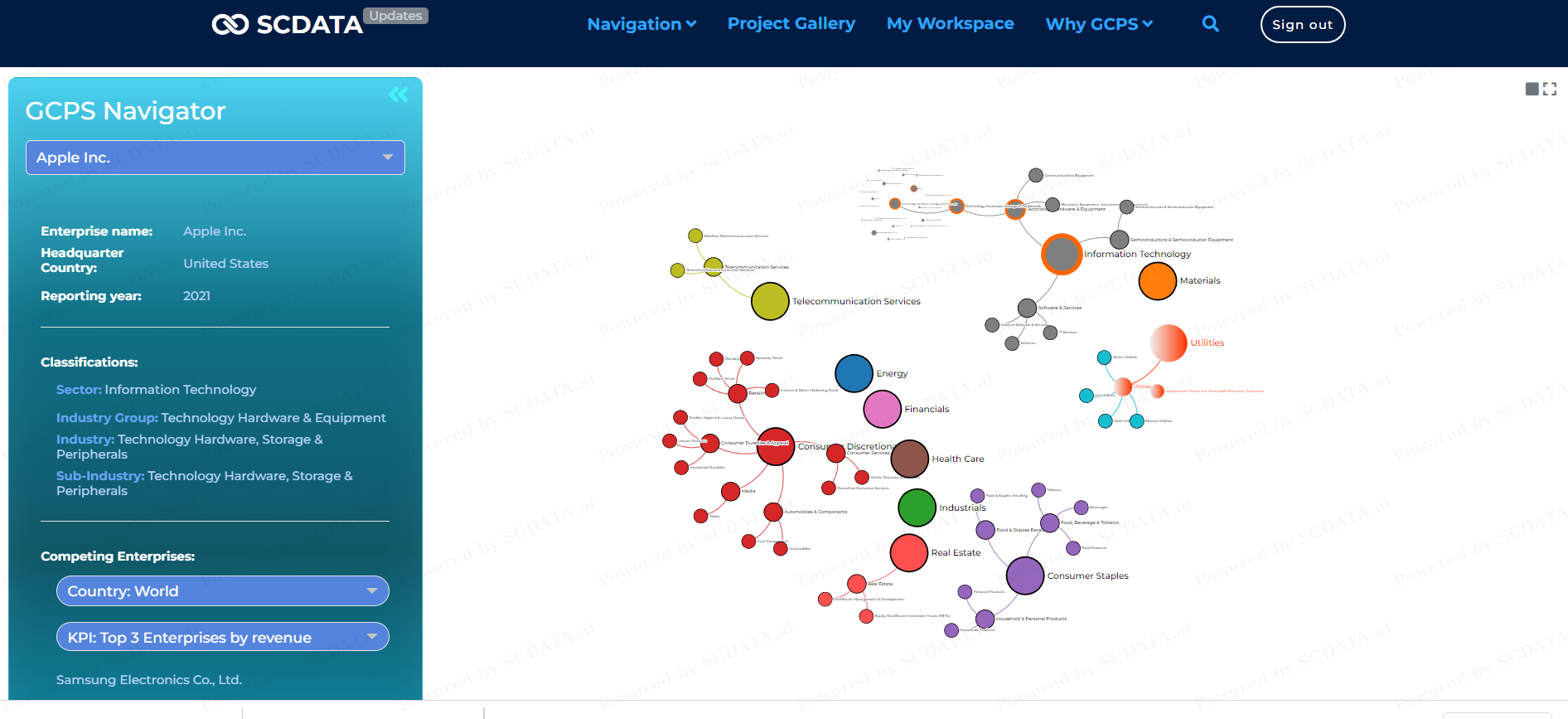Image resolution: width=1568 pixels, height=719 pixels.
Task: Open the Country: World dropdown
Action: click(x=222, y=591)
